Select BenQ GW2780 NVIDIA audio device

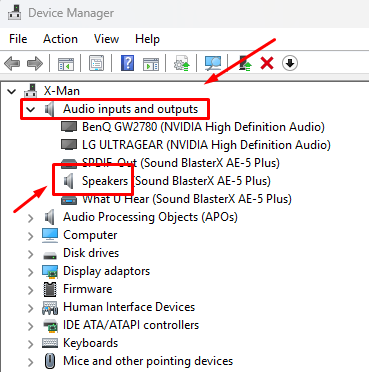pyautogui.click(x=203, y=127)
